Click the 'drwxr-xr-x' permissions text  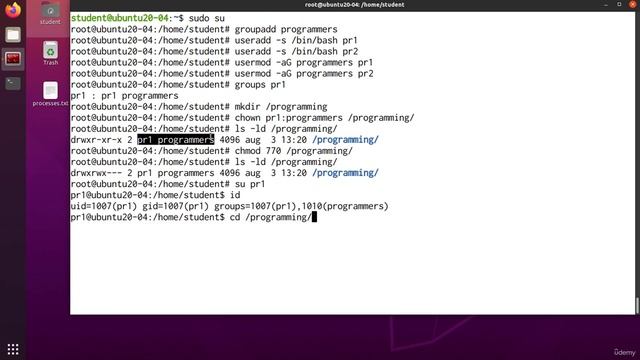(x=96, y=140)
